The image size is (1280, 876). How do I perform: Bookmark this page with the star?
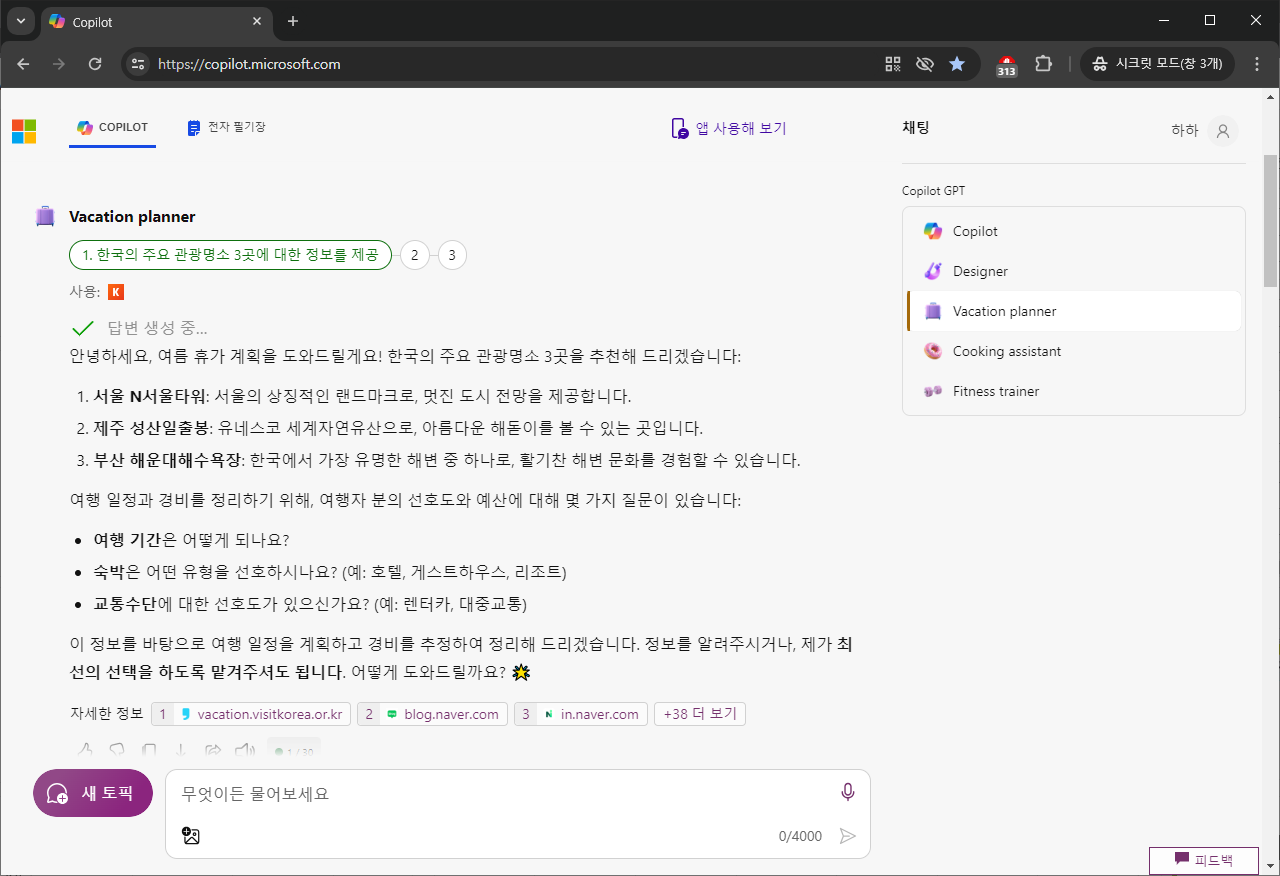(957, 64)
